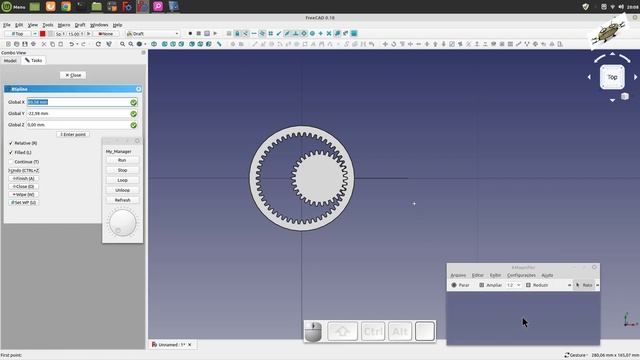Open the Draft menu

click(80, 25)
